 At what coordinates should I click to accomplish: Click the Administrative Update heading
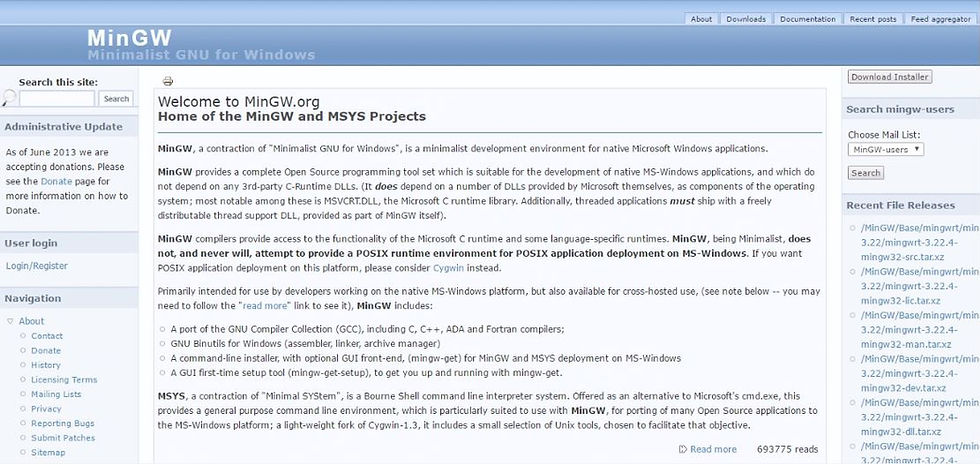point(64,126)
